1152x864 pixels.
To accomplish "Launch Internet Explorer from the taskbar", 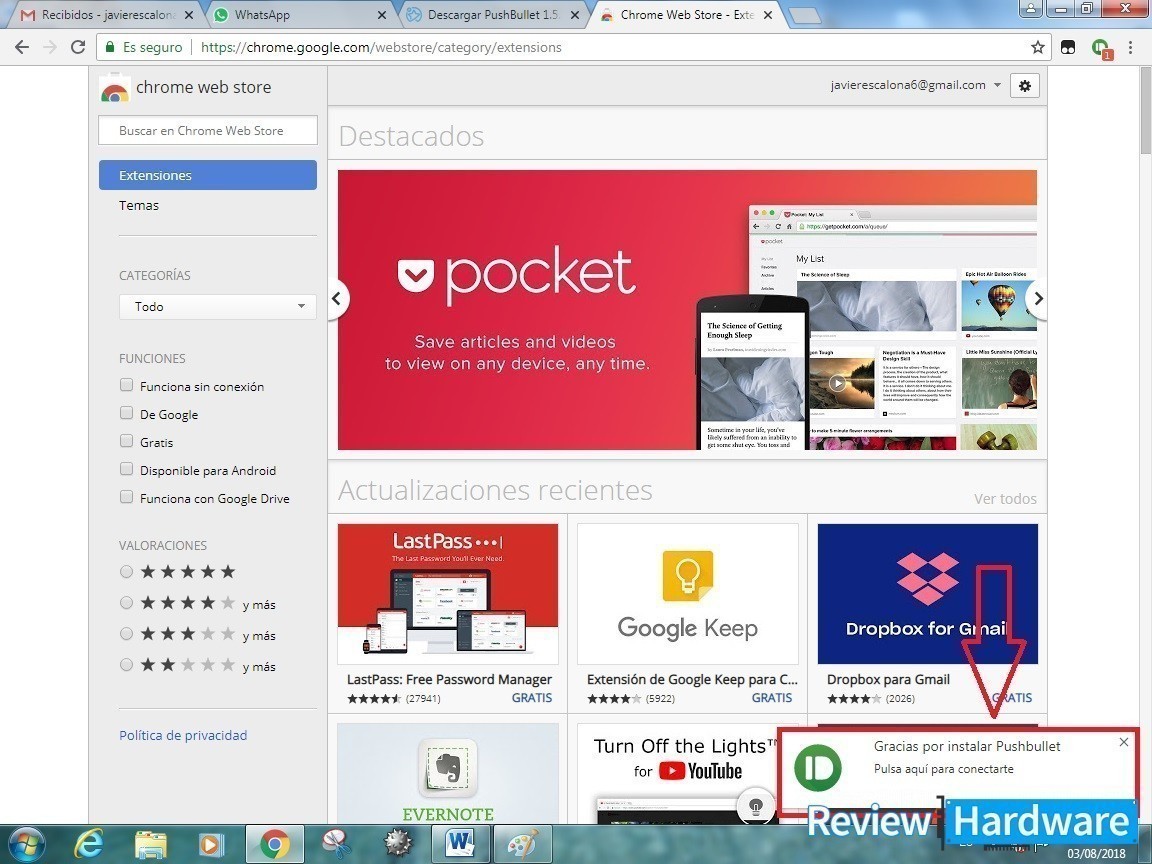I will 89,843.
